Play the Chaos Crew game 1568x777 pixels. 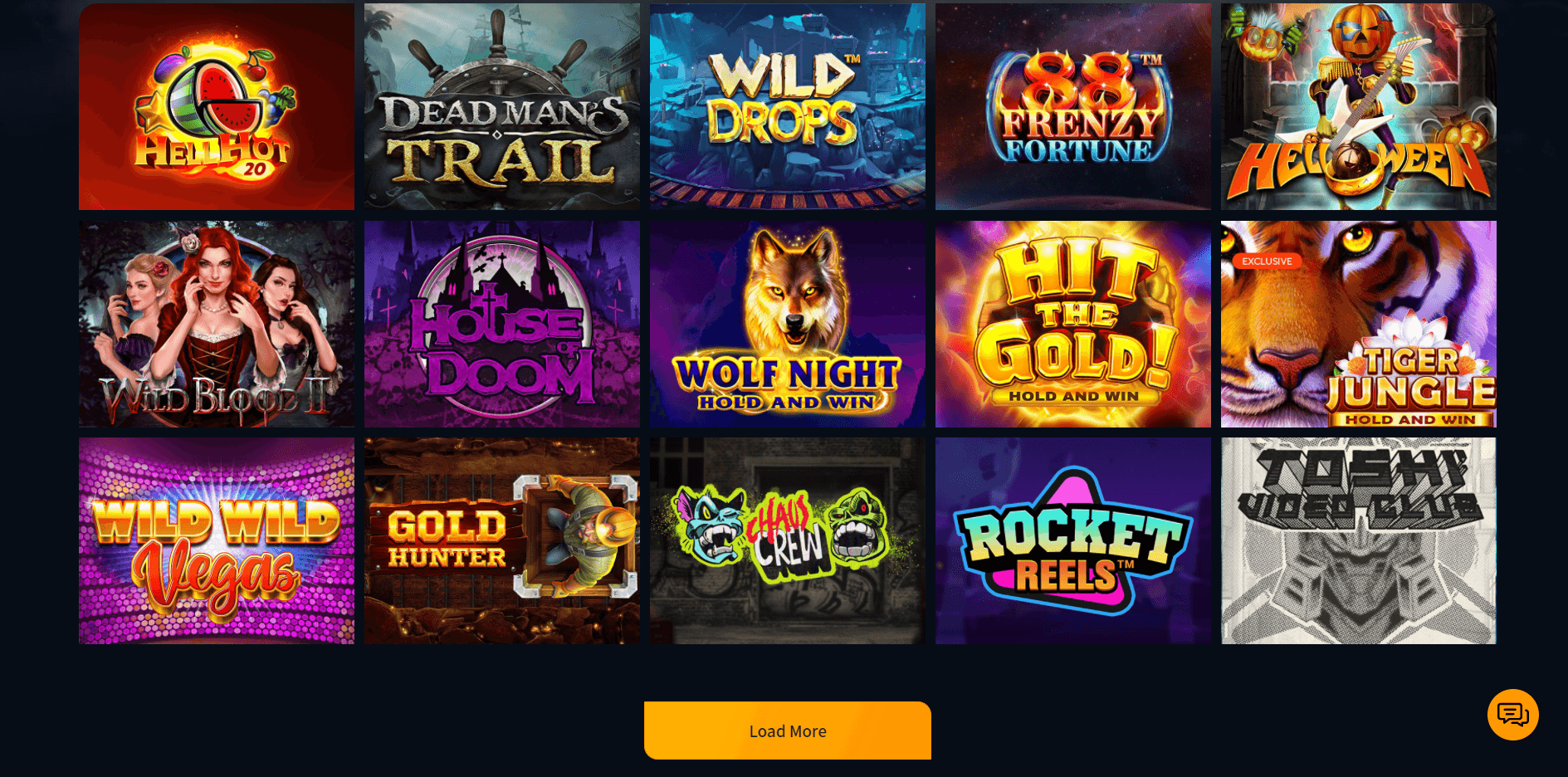click(788, 541)
